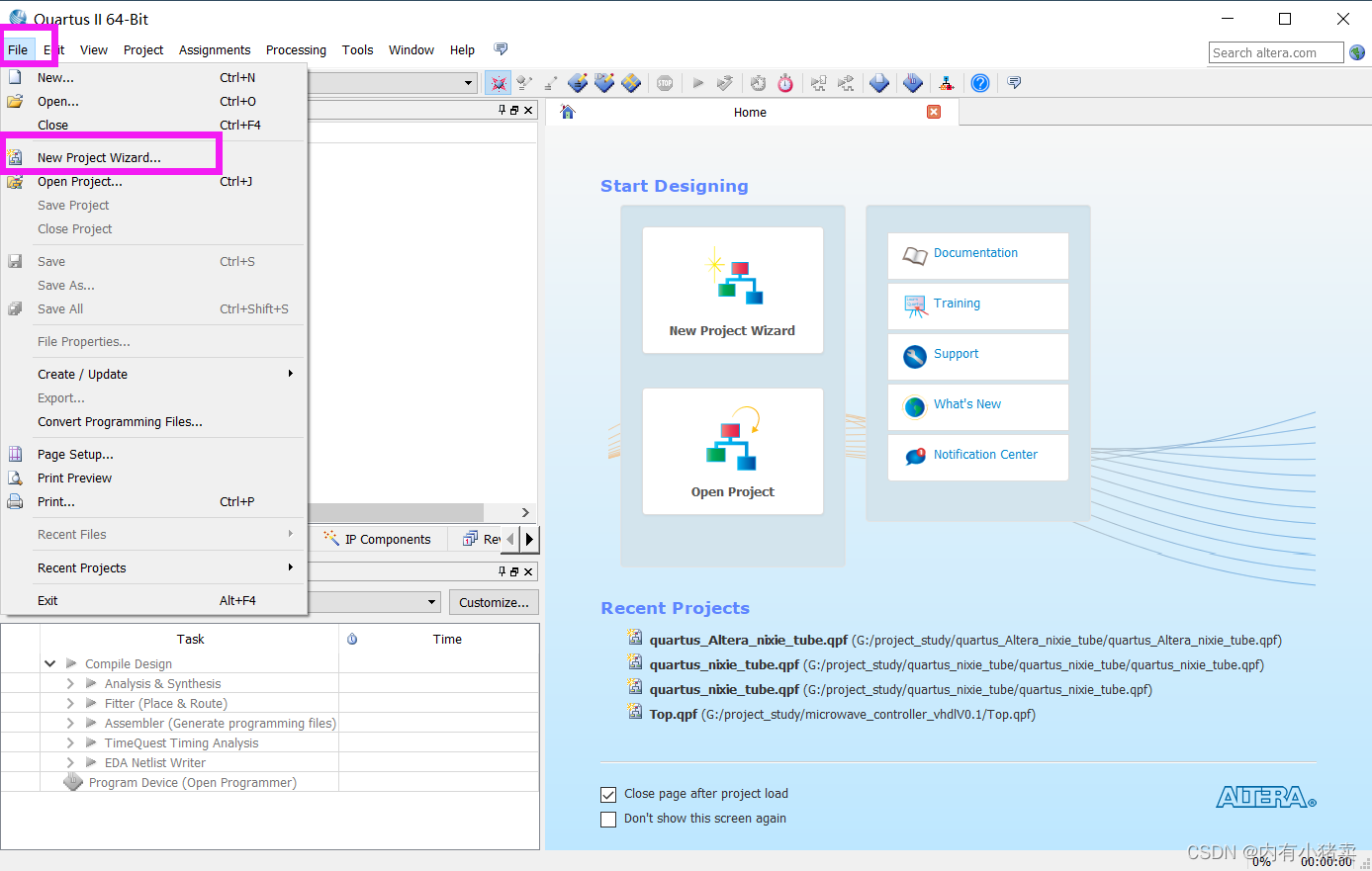Open the Assignments menu
This screenshot has height=871, width=1372.
pos(215,49)
